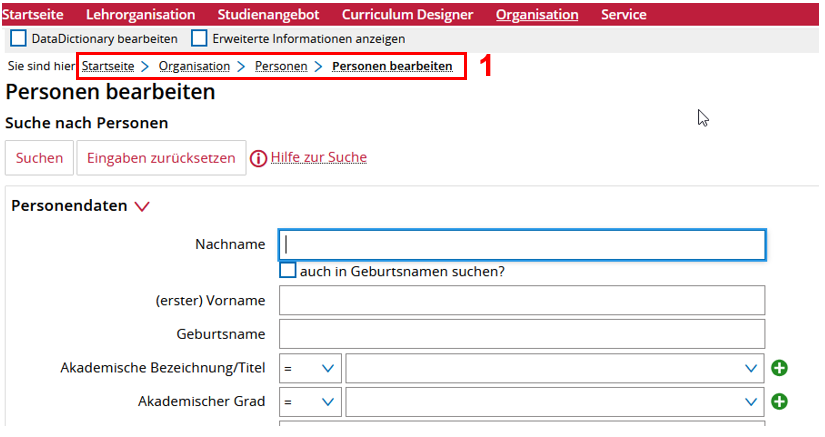The width and height of the screenshot is (825, 437).
Task: Open the Lehrorganisation menu
Action: [x=140, y=15]
